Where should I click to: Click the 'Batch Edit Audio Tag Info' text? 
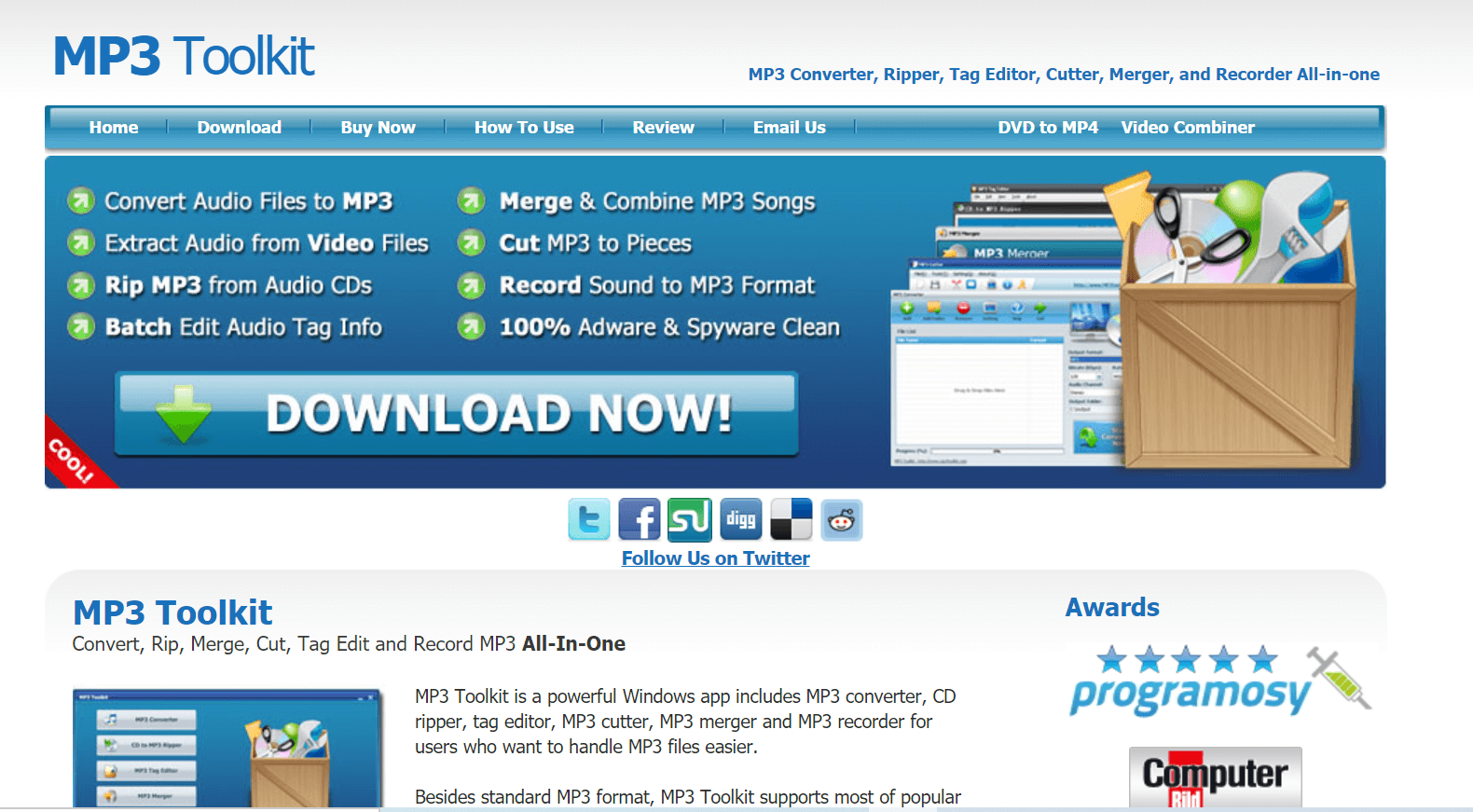tap(243, 327)
